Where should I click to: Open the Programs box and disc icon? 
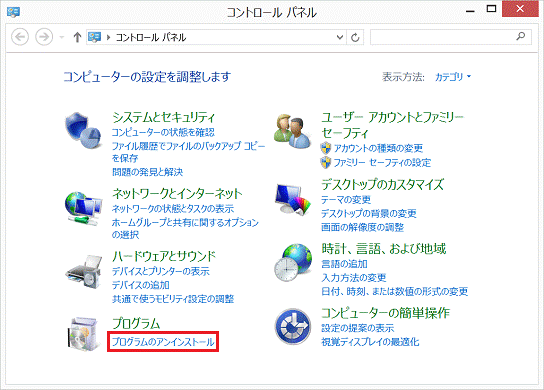(x=84, y=333)
